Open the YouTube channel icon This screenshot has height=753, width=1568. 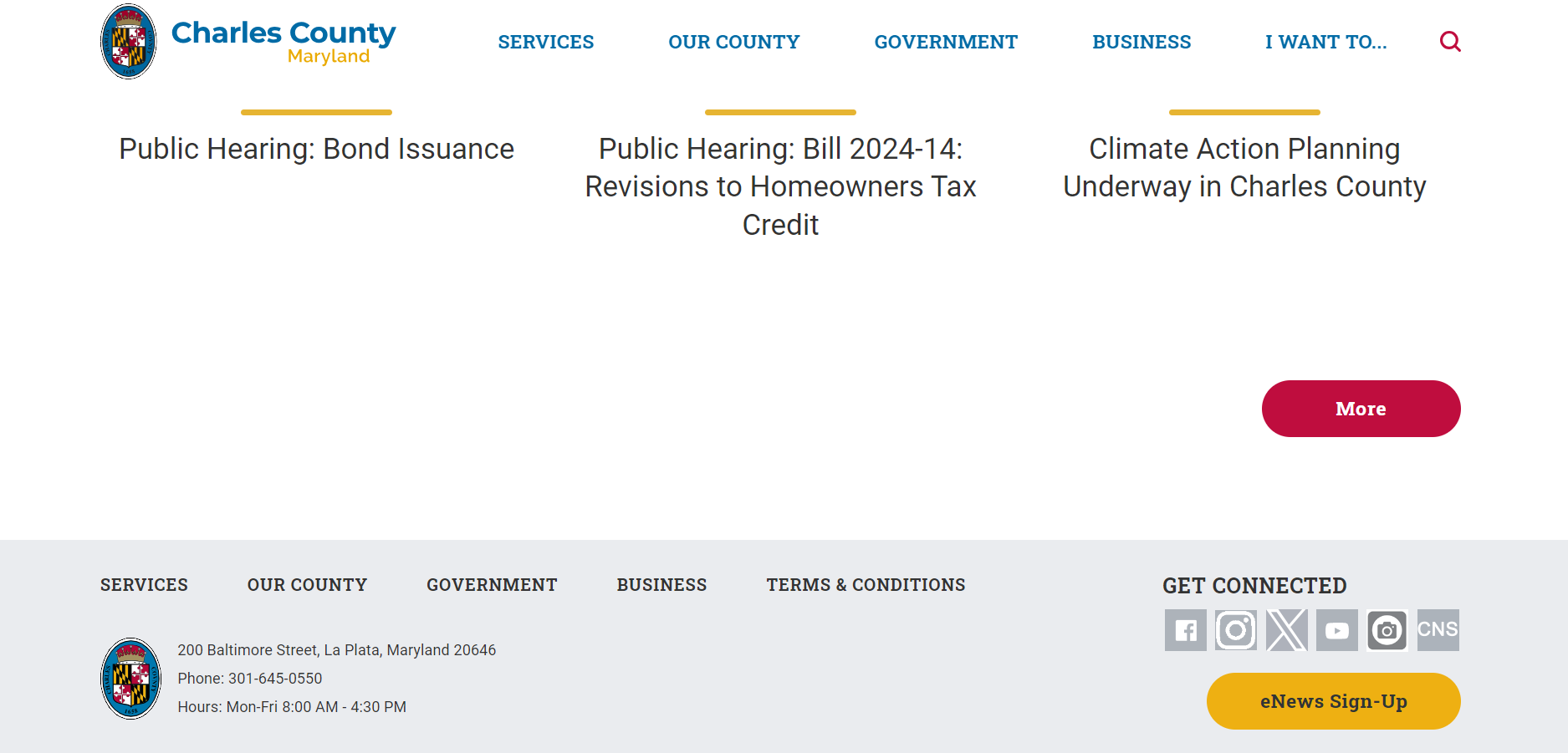1336,630
